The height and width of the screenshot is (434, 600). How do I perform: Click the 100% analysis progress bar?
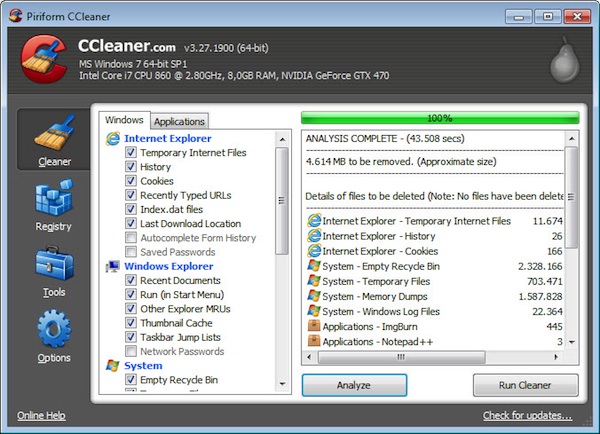point(440,118)
